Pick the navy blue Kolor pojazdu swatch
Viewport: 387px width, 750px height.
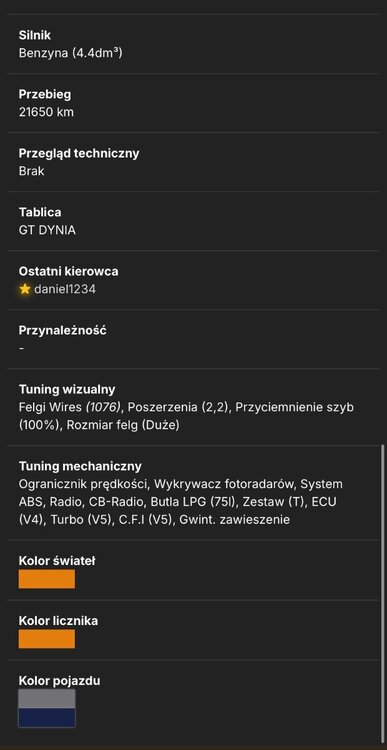pos(47,718)
